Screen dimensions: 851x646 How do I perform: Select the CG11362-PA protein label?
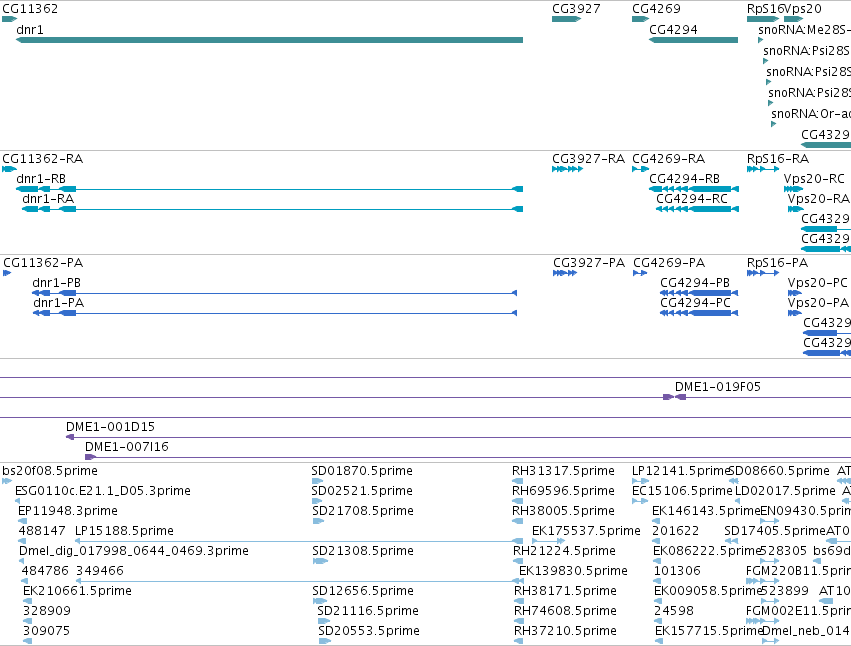tap(43, 263)
